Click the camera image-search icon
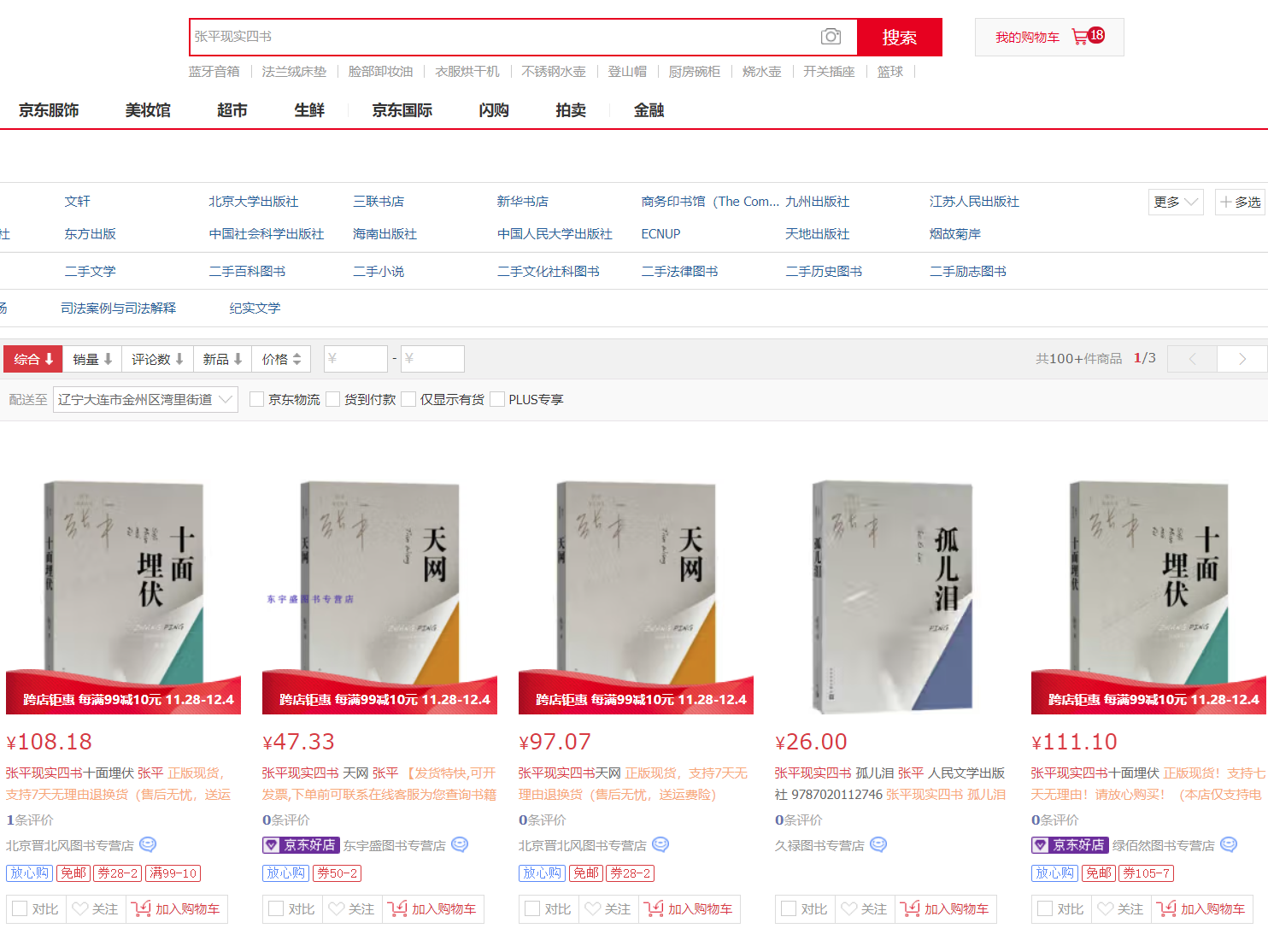This screenshot has width=1268, height=952. click(x=831, y=37)
